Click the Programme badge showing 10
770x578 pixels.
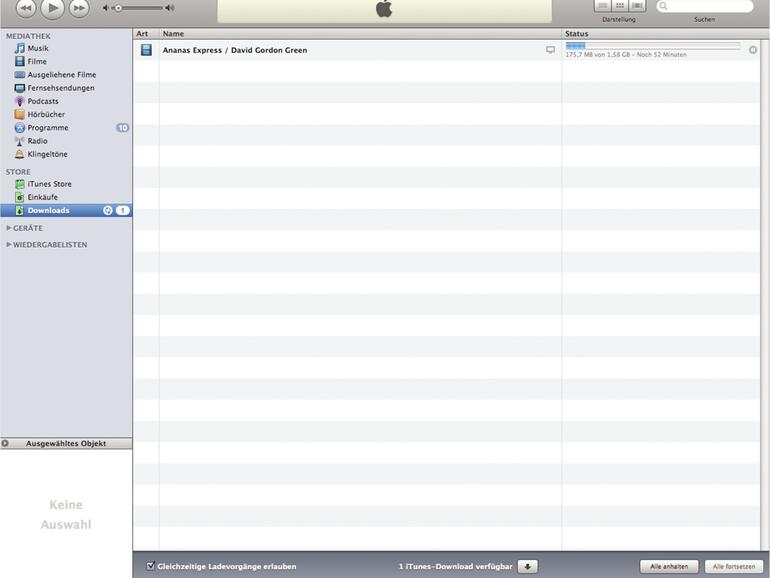122,128
